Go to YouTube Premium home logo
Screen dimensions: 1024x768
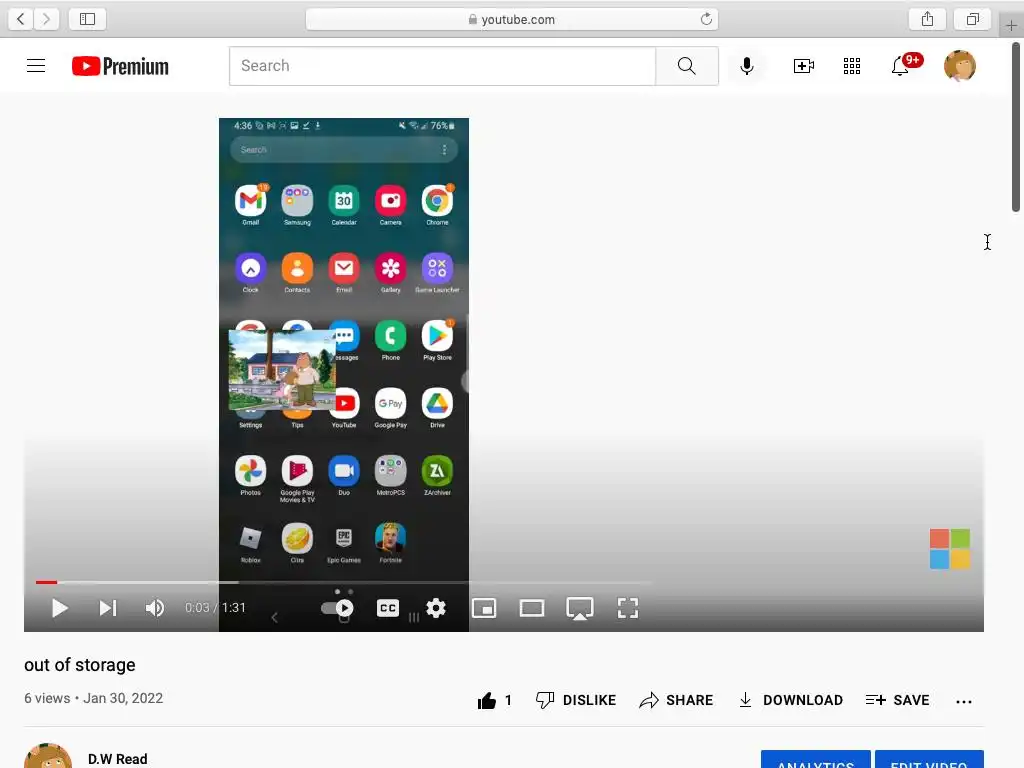[120, 66]
